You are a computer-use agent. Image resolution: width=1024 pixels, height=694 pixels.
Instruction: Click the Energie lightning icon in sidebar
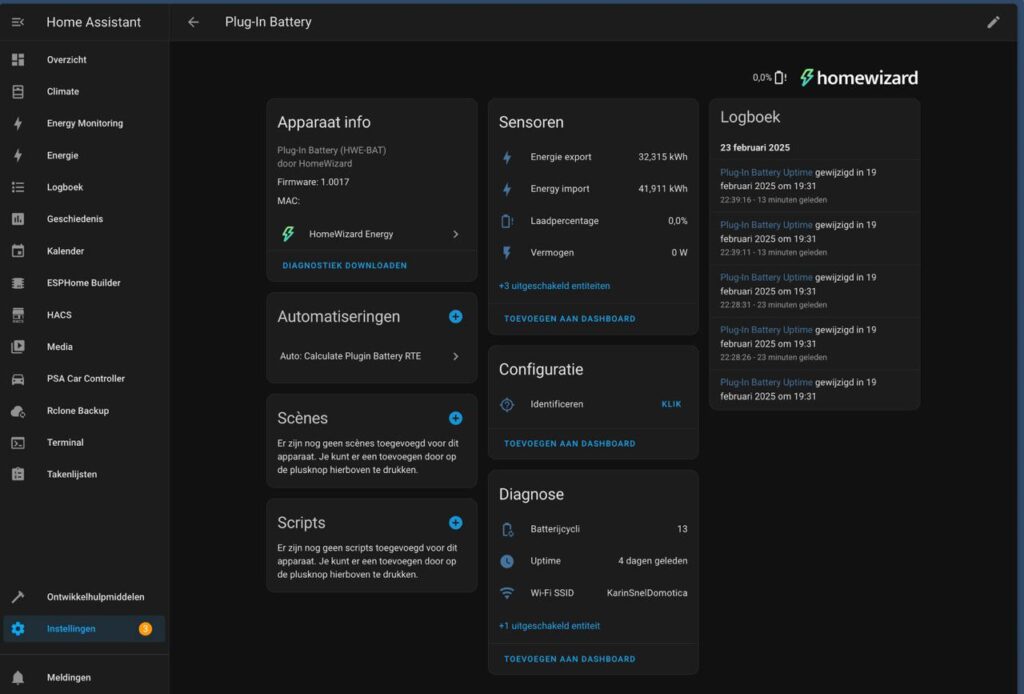18,155
